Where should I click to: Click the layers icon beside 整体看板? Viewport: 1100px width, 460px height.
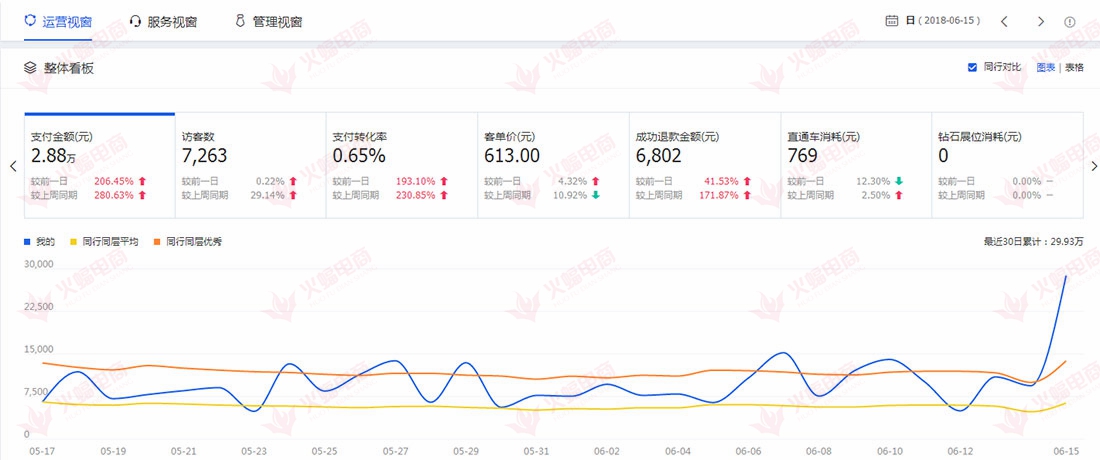(30, 68)
